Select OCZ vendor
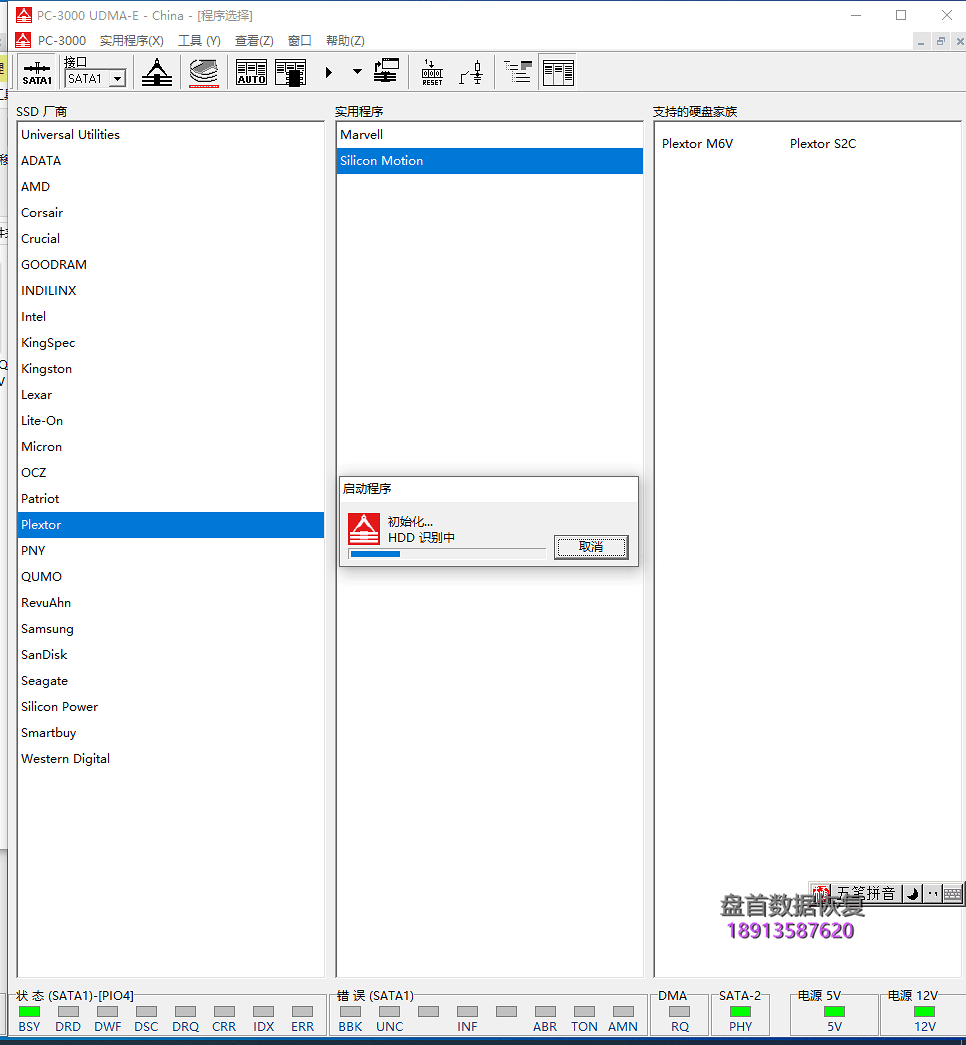 [171, 473]
